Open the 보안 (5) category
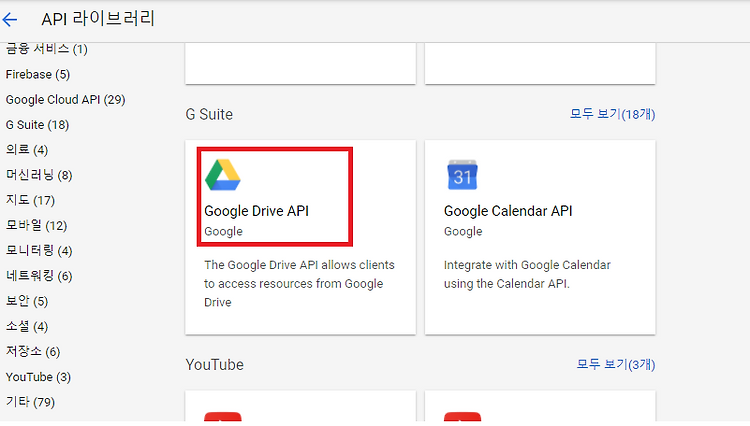750x426 pixels. click(x=27, y=301)
